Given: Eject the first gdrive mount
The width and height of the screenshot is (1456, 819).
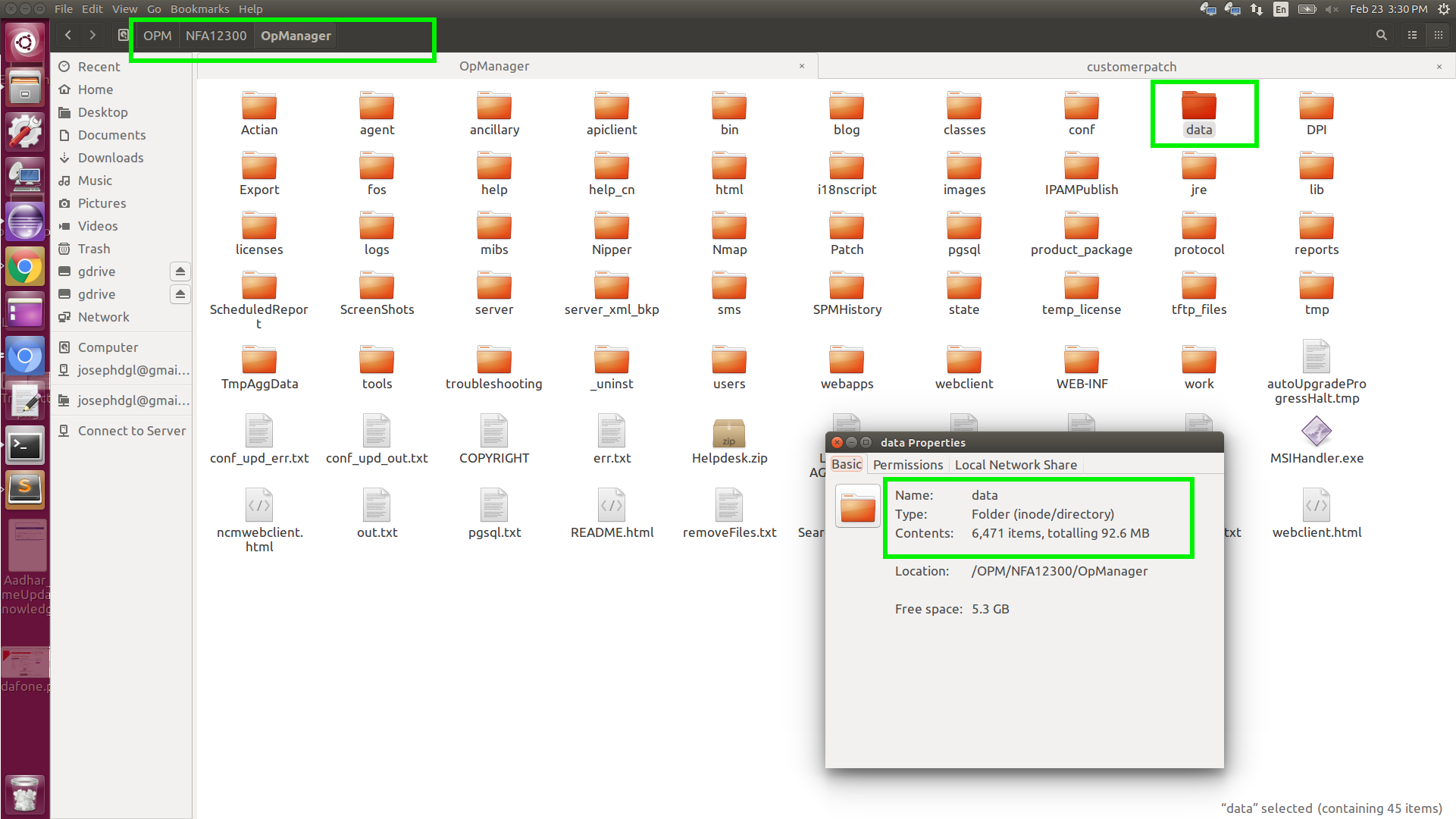Looking at the screenshot, I should (180, 271).
